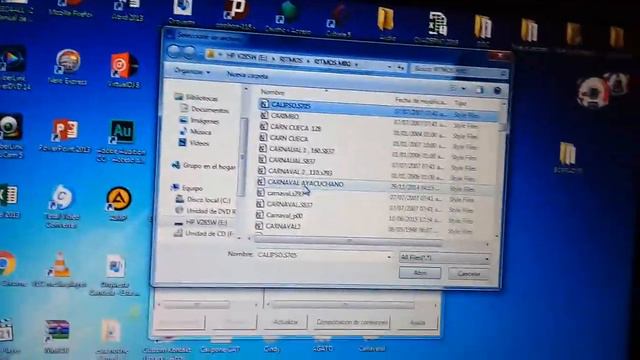Screen dimensions: 640x360
Task: Open Vídeos library in navigation pane
Action: coord(195,143)
